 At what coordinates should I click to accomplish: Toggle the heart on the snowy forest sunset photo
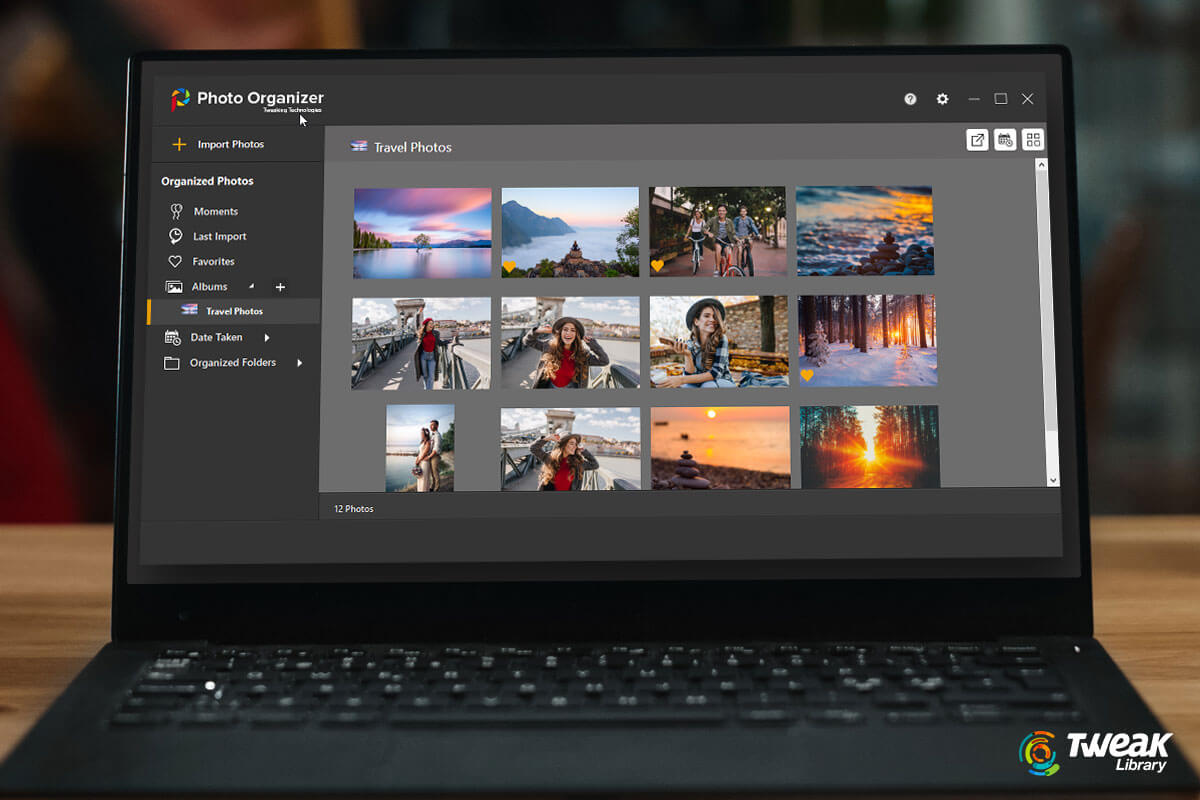pos(807,375)
